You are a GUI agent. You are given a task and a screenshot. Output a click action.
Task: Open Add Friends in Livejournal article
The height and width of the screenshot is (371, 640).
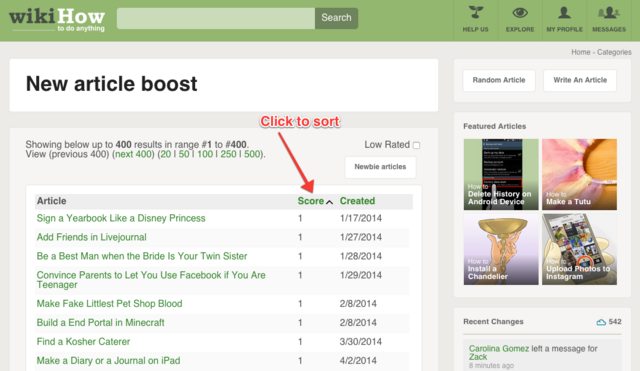pyautogui.click(x=91, y=237)
